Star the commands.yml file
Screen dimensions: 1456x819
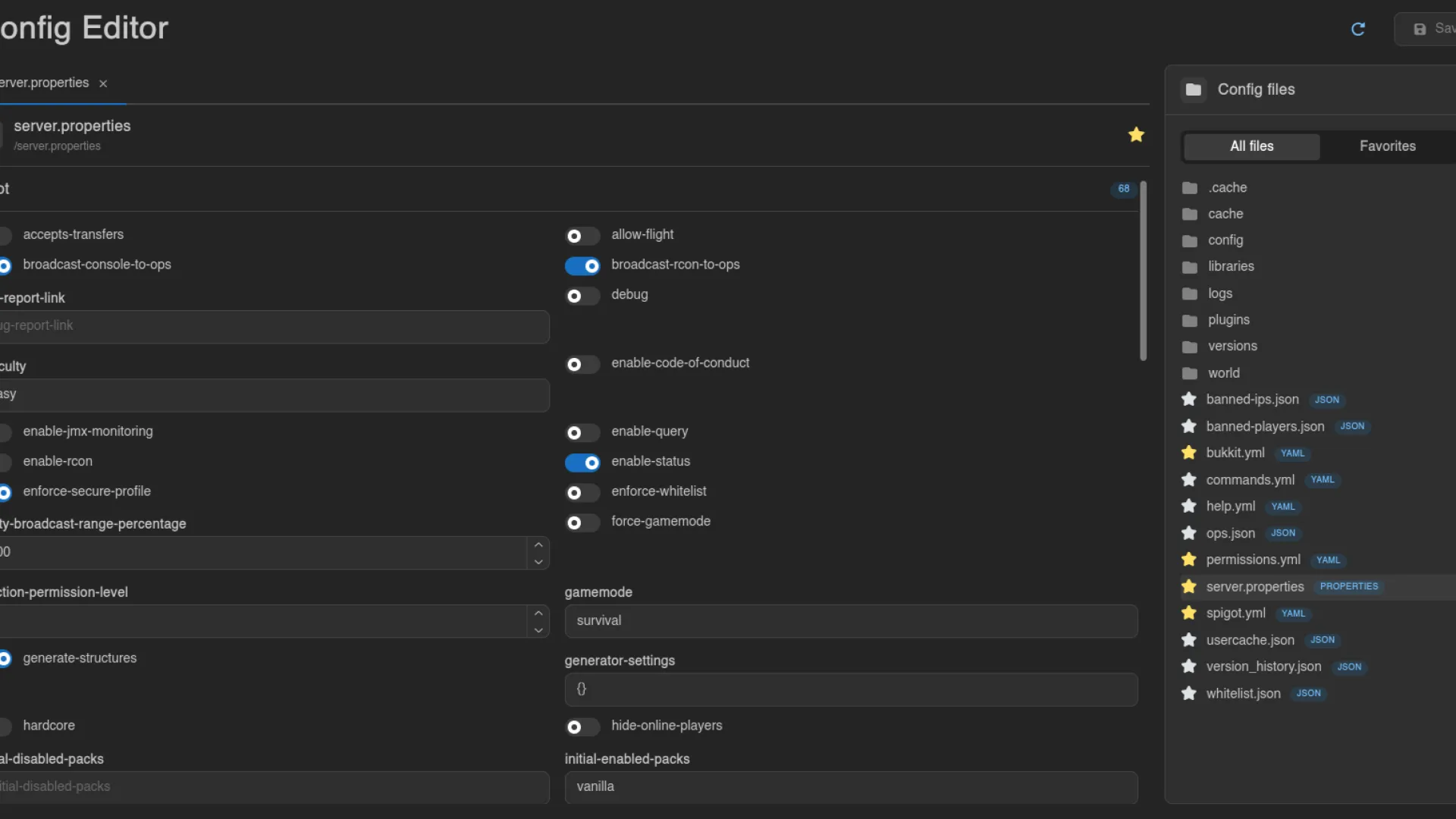click(1189, 479)
